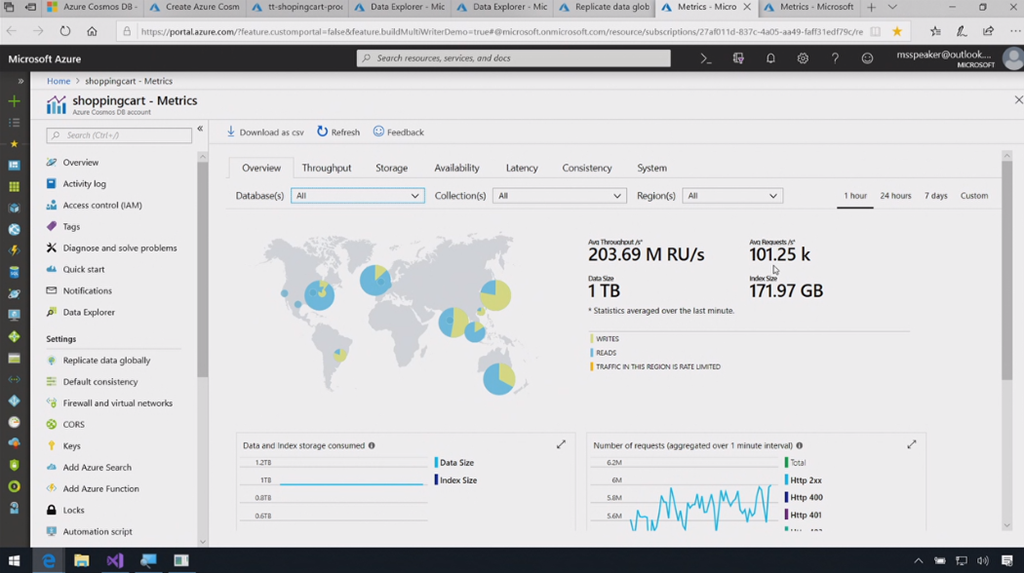Collapse the left resource menu chevron
Screen dimensions: 1024x573
[x=200, y=129]
